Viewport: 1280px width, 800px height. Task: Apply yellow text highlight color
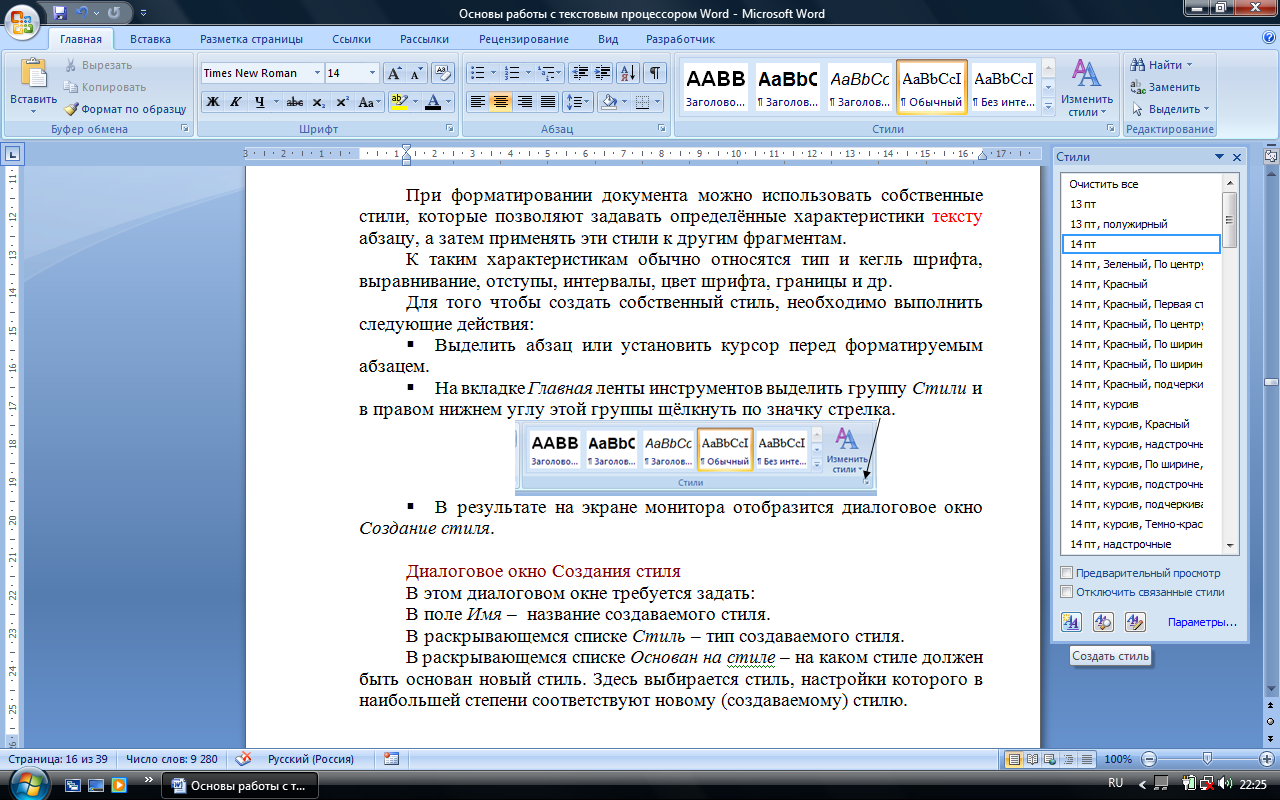398,102
